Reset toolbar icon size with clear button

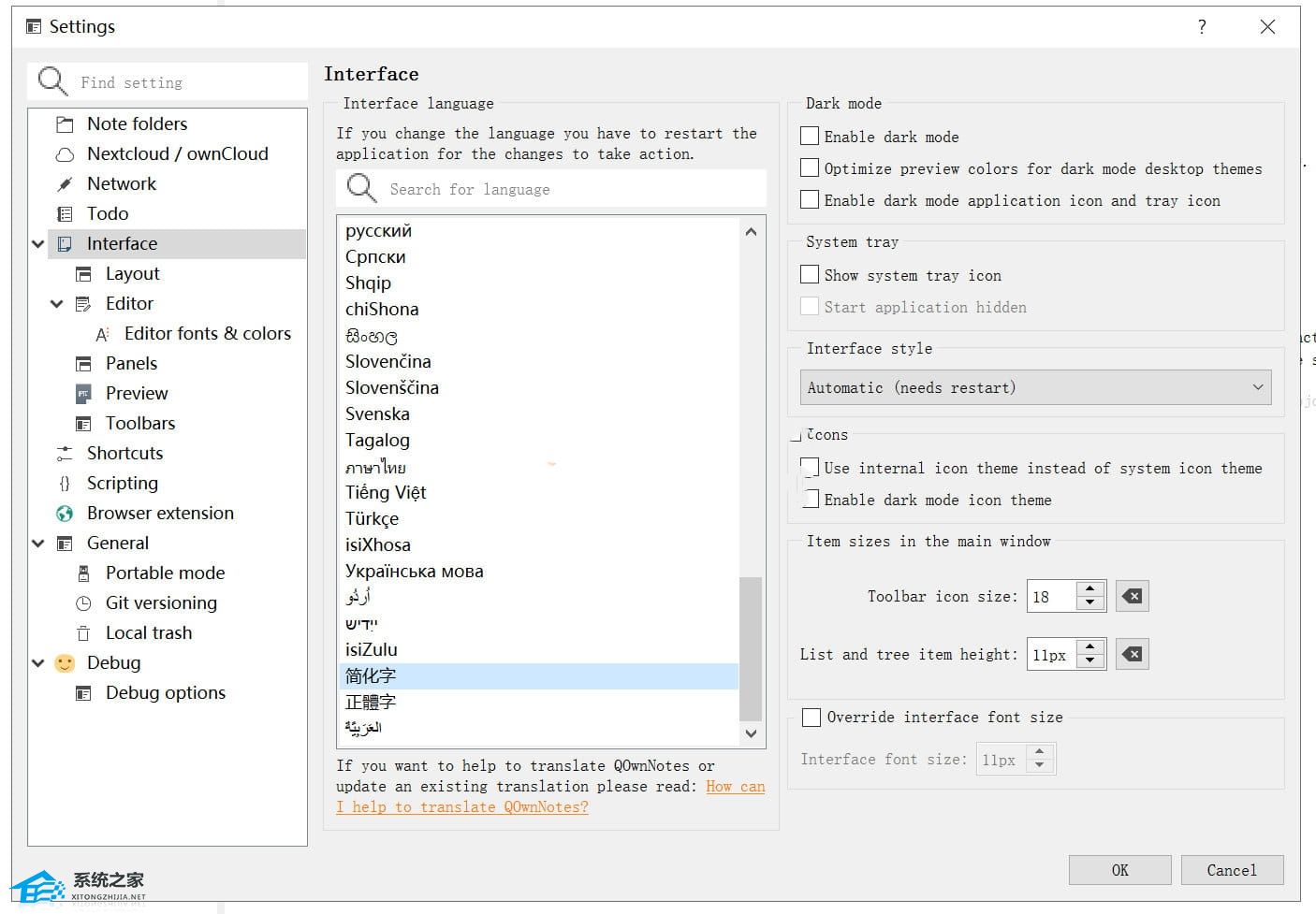coord(1132,596)
